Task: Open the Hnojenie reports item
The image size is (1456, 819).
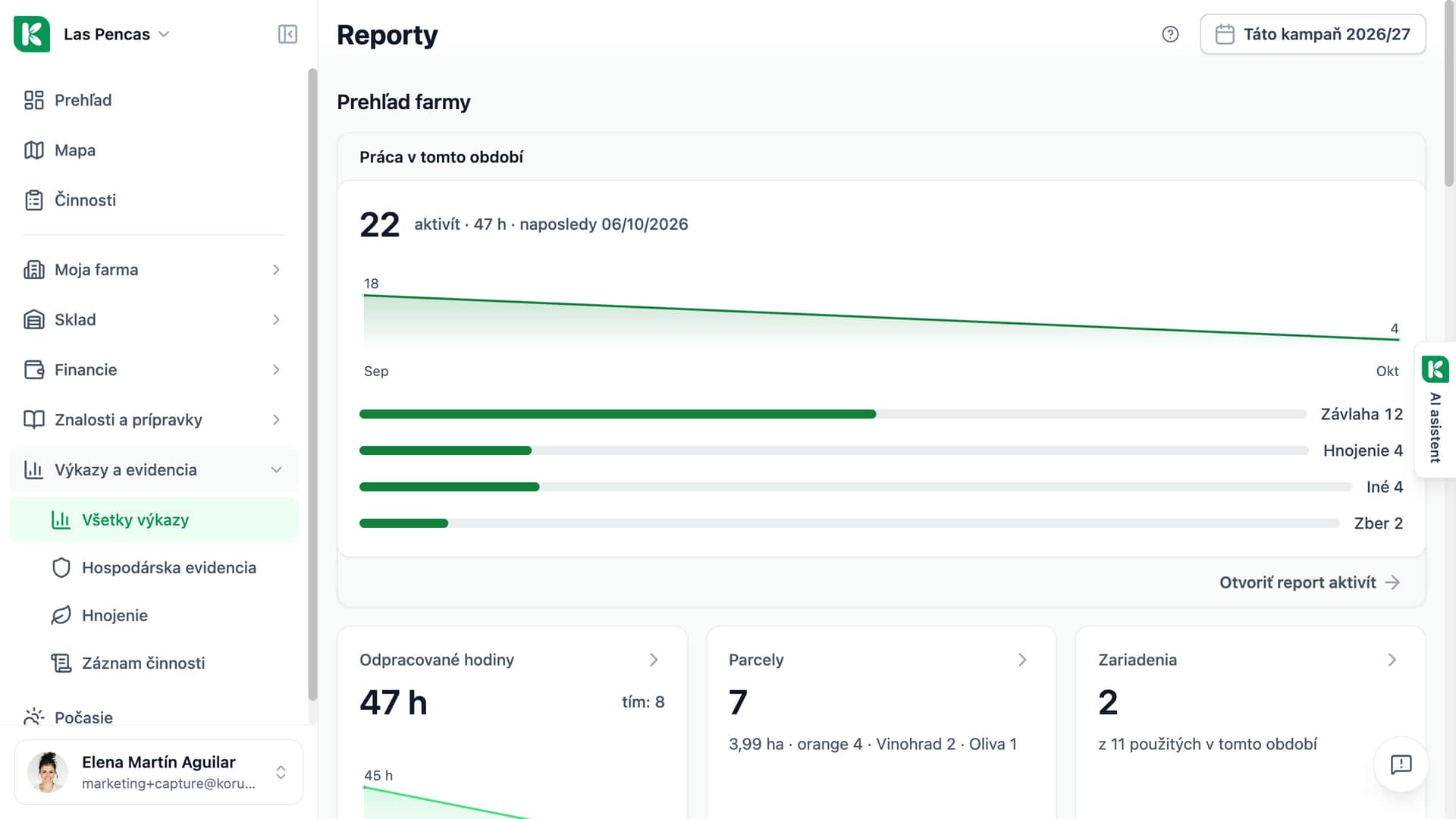Action: pos(154,616)
